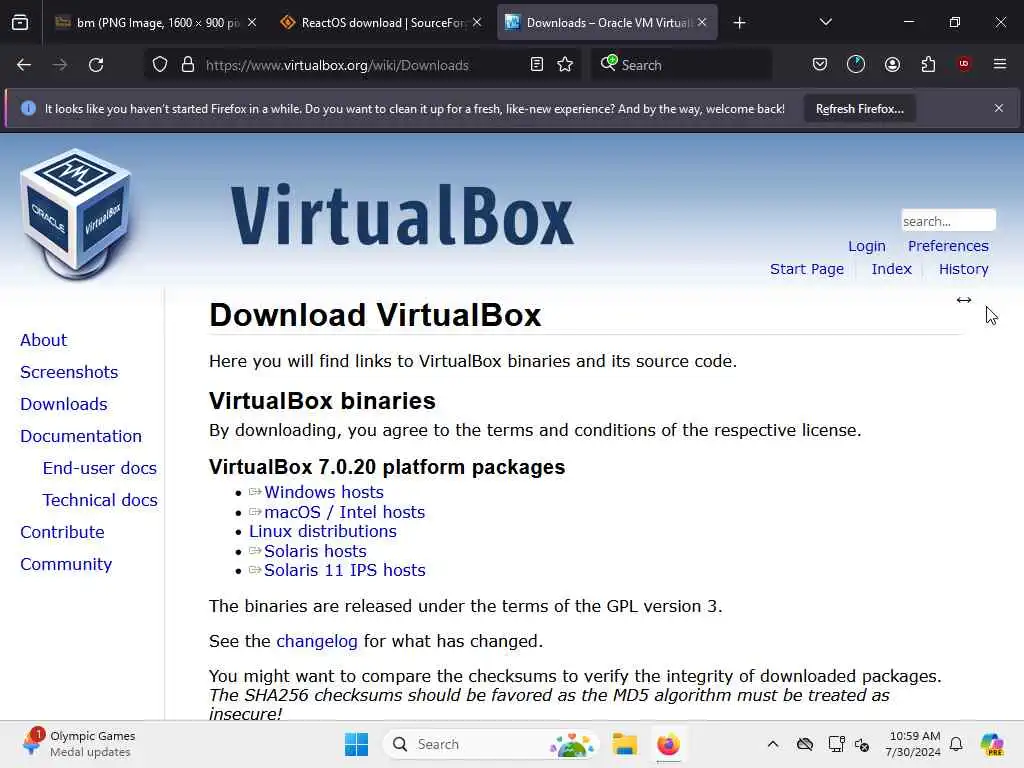This screenshot has height=768, width=1024.
Task: Click the display/network tray icon
Action: (x=836, y=744)
